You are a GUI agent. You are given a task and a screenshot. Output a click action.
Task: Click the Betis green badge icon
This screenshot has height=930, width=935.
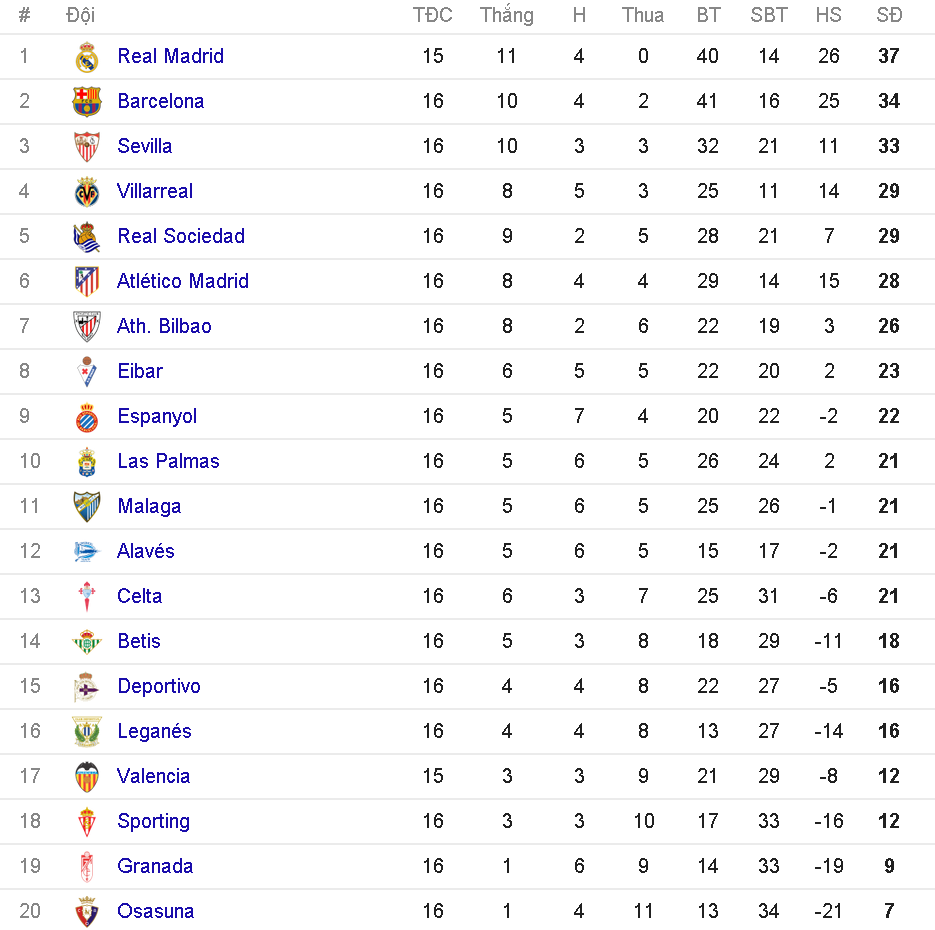pos(87,642)
